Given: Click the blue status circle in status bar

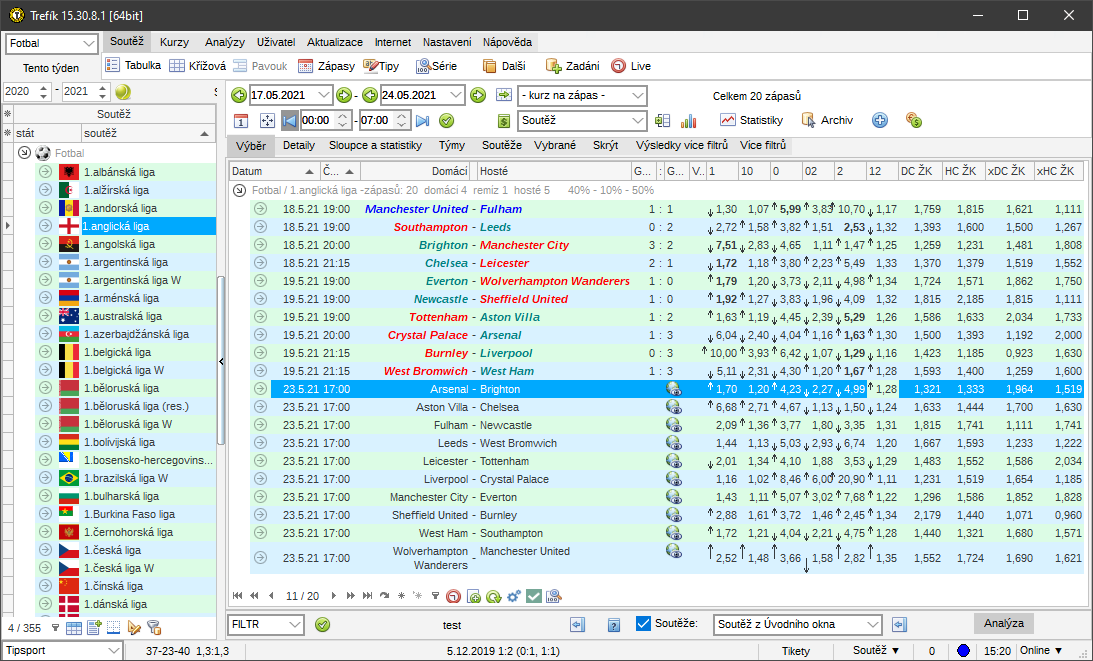Looking at the screenshot, I should pyautogui.click(x=963, y=651).
